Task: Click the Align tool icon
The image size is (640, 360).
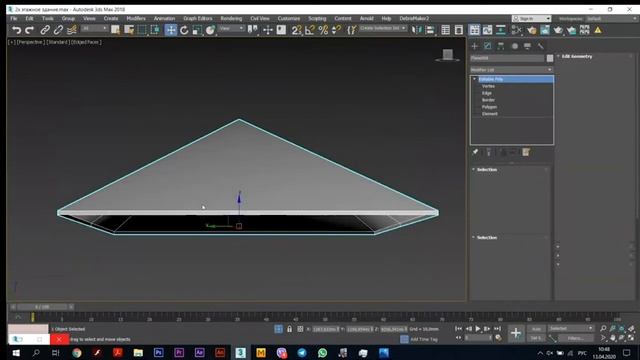Action: click(430, 30)
